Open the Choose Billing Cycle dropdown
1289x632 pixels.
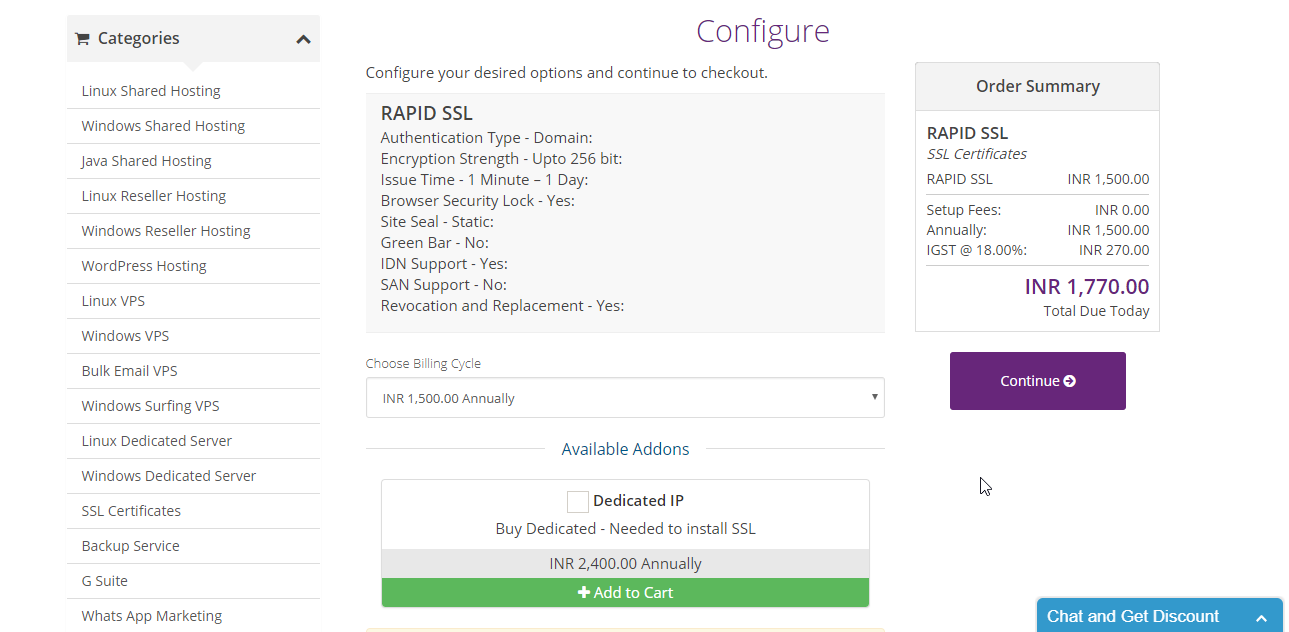(625, 398)
